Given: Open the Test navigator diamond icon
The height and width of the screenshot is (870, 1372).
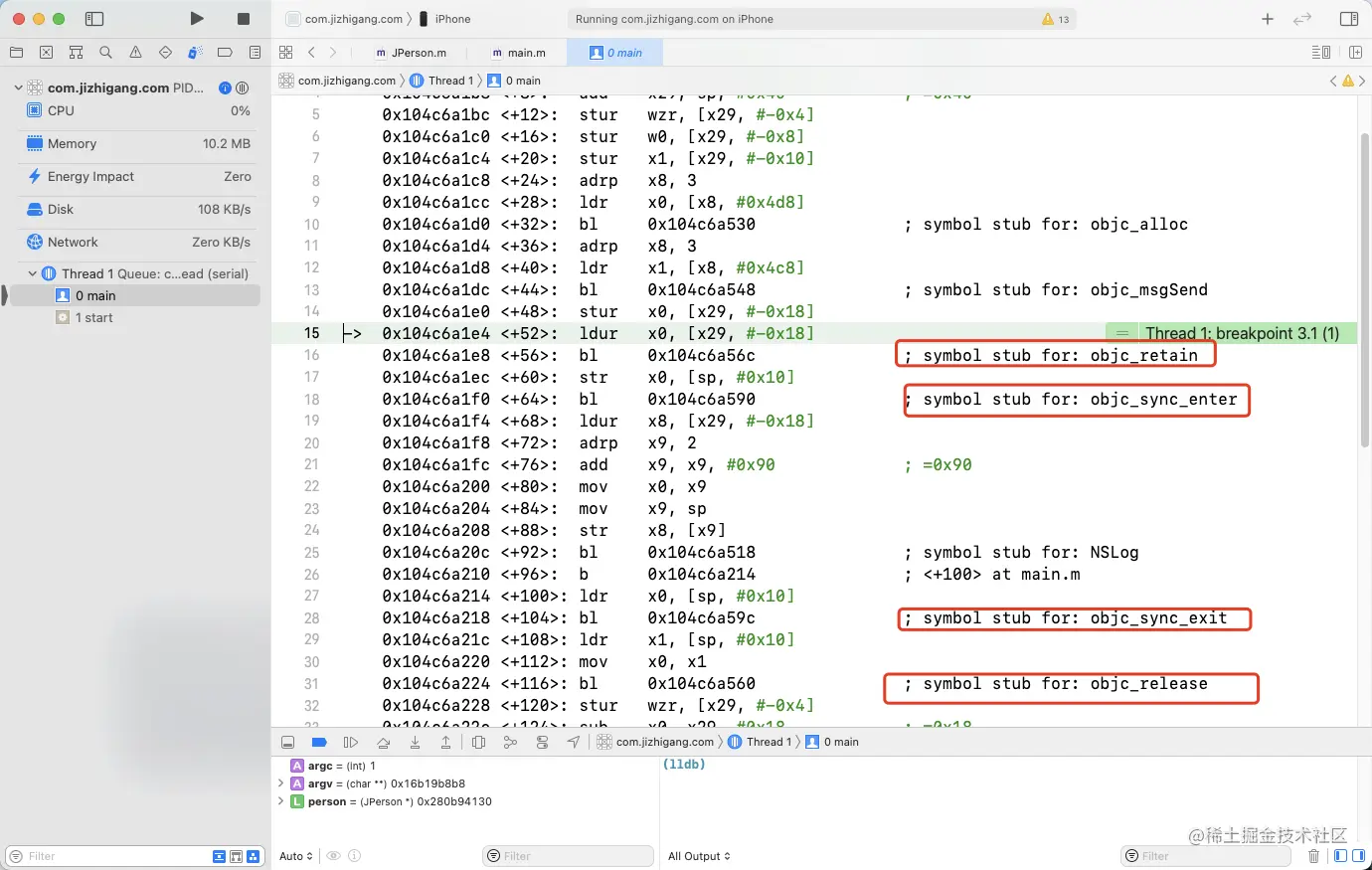Looking at the screenshot, I should (x=165, y=53).
